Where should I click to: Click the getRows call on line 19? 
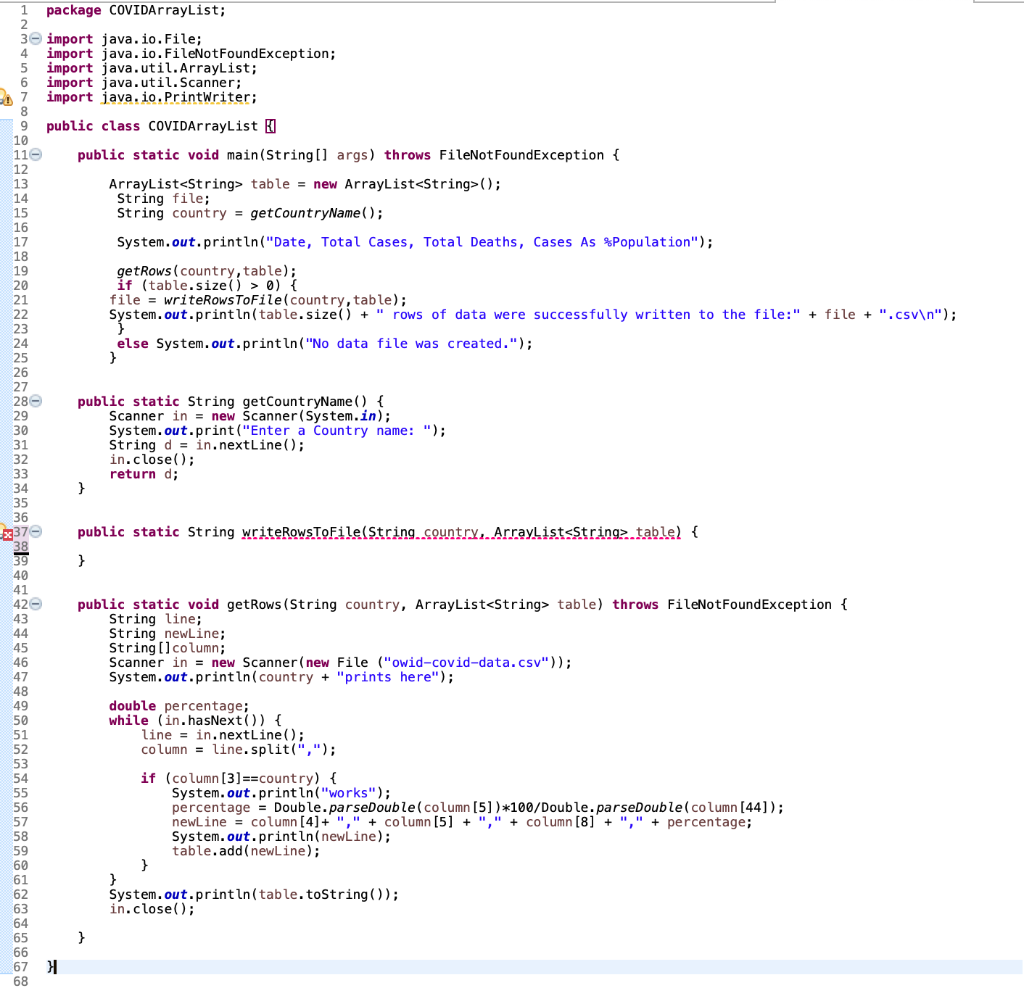[142, 270]
